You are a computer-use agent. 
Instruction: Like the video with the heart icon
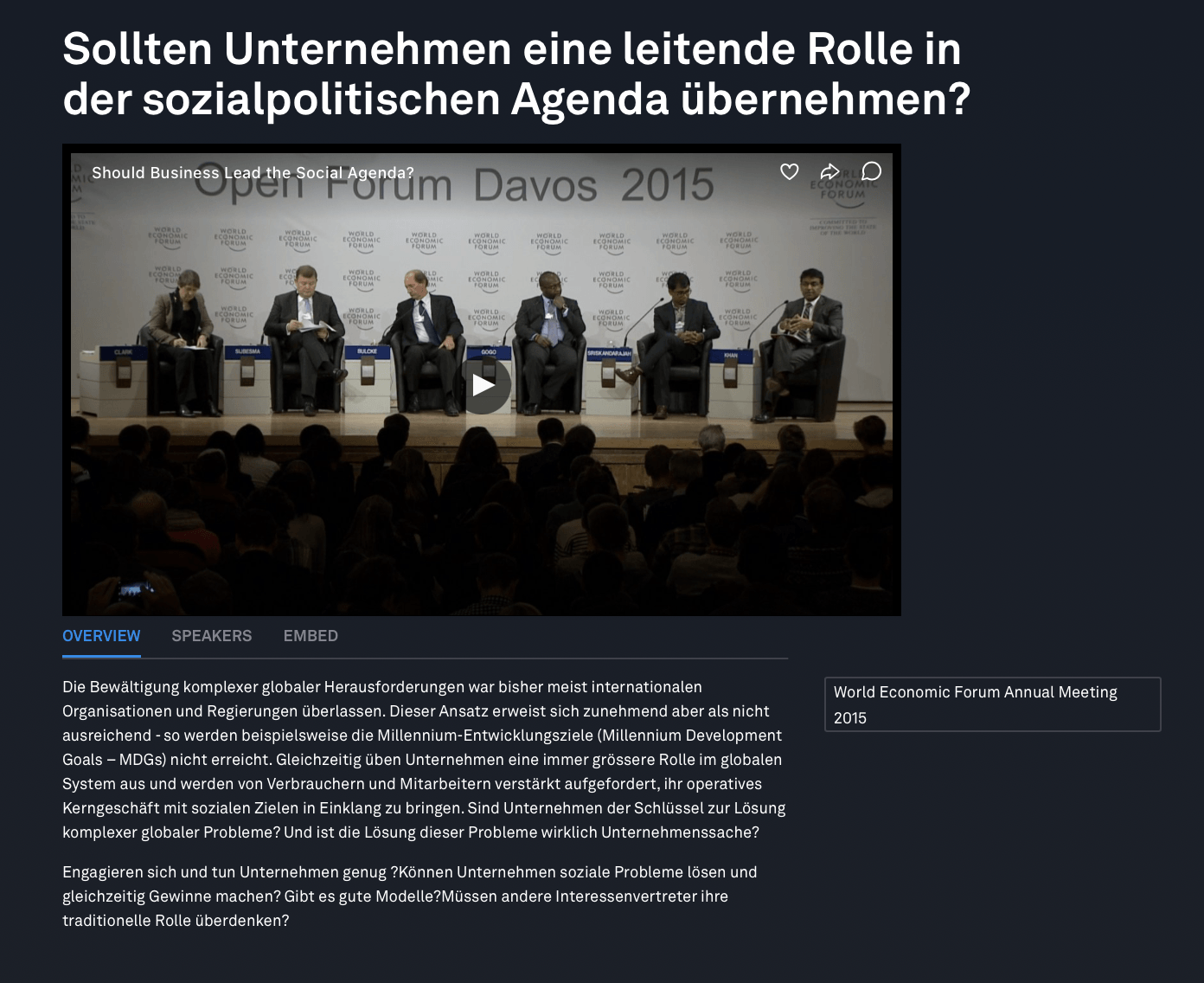(789, 171)
